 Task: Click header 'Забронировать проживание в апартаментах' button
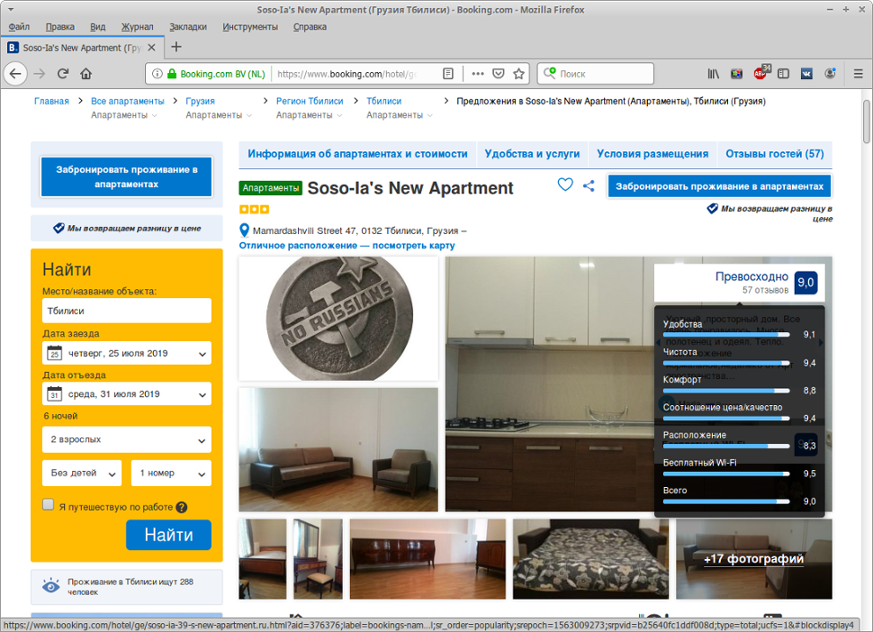(719, 187)
